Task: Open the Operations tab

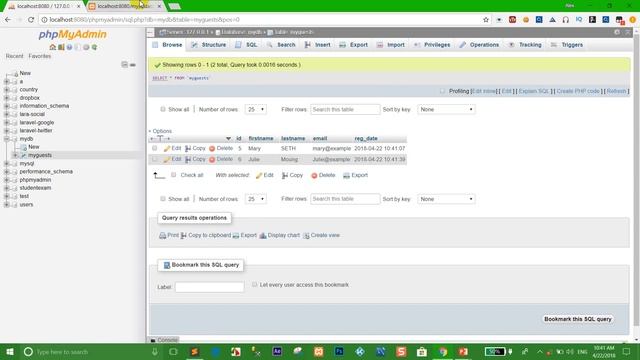Action: (479, 45)
